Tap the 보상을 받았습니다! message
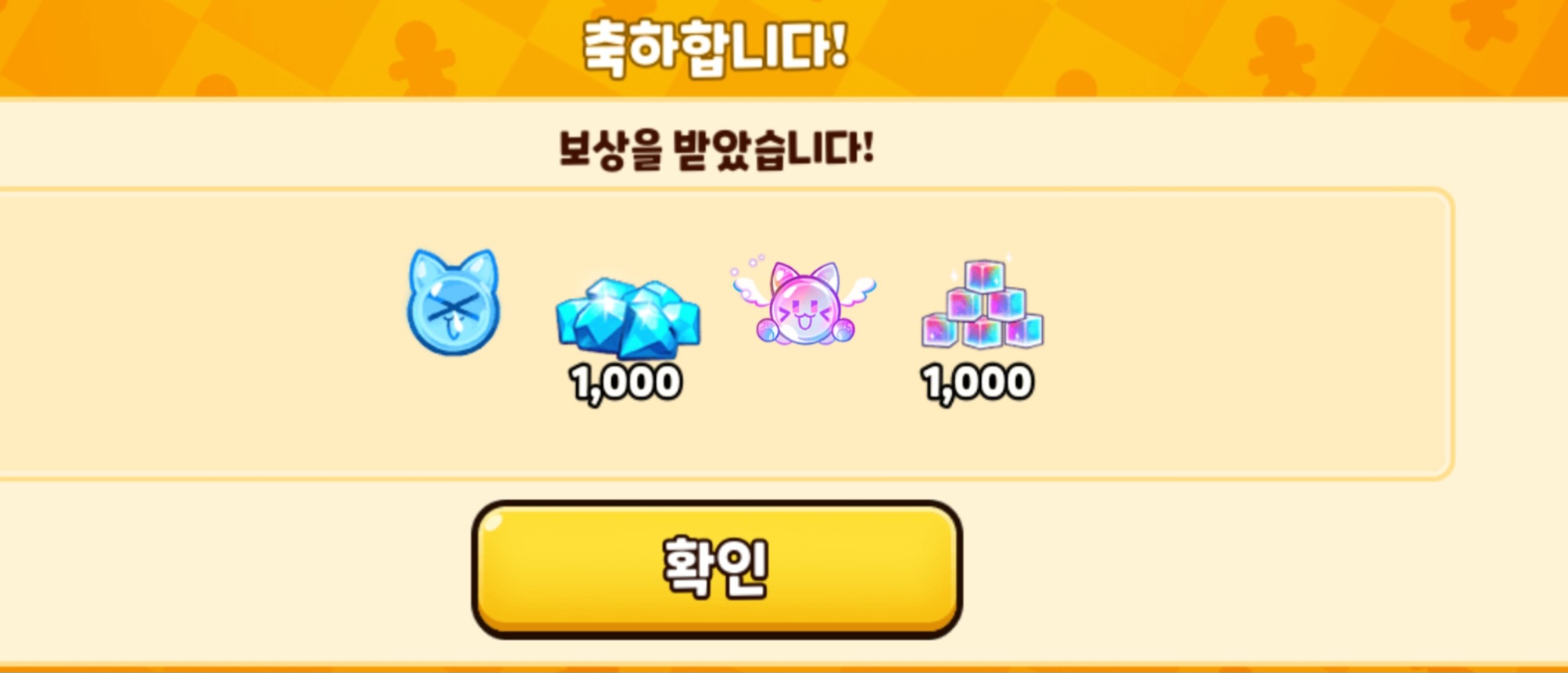This screenshot has width=1568, height=673. 716,149
